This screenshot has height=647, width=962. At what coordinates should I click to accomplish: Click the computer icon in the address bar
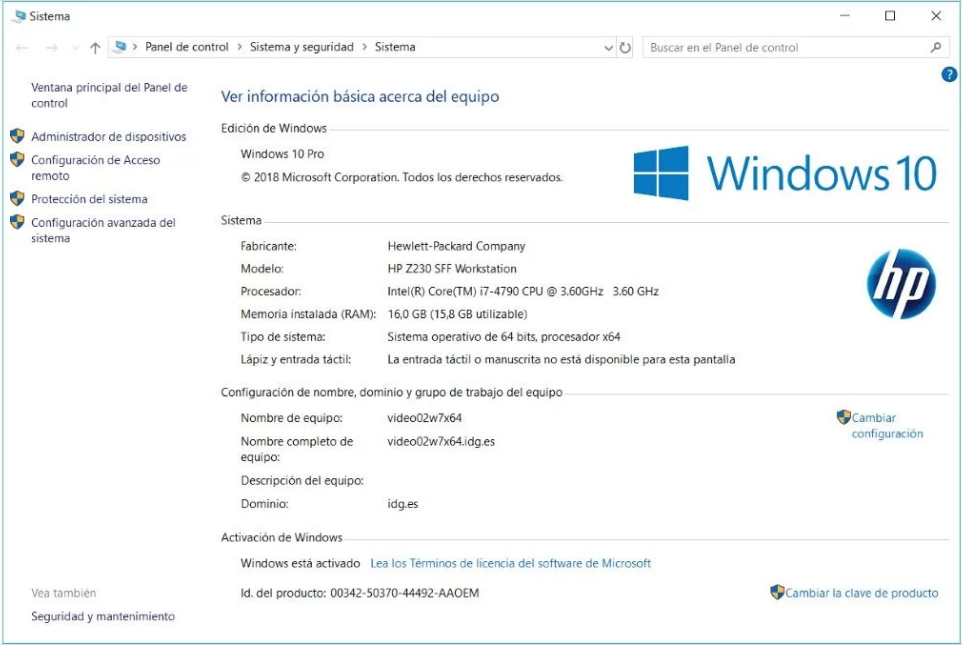(120, 47)
